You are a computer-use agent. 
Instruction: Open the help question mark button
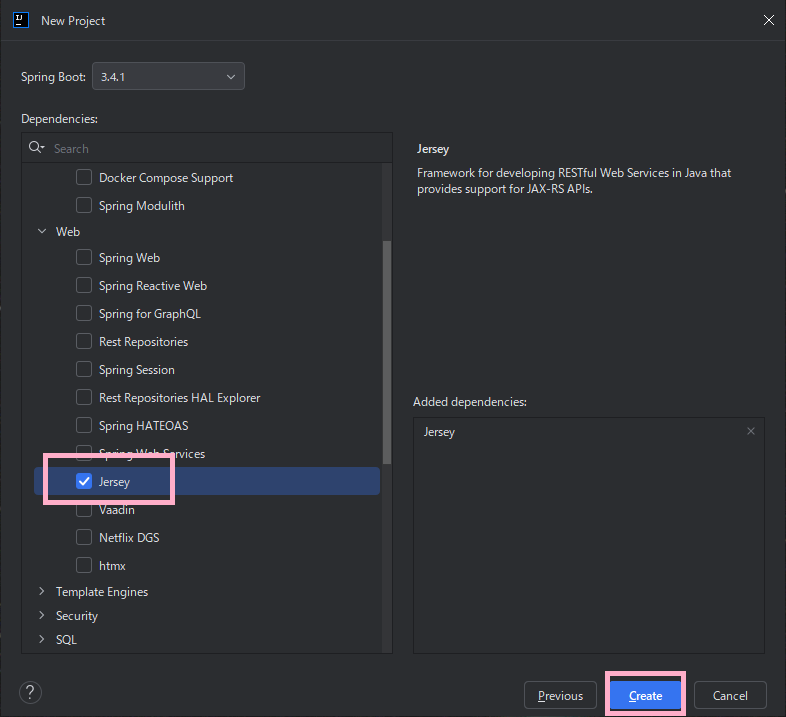coord(30,692)
